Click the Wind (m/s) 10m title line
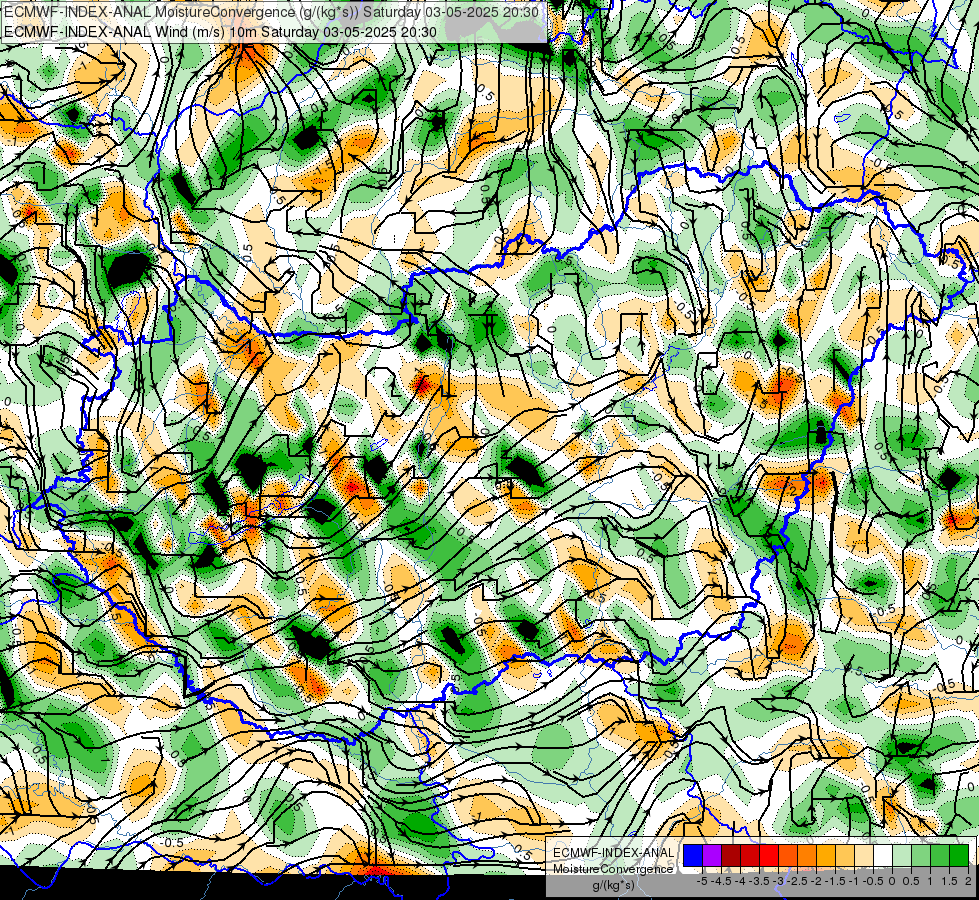 [220, 32]
